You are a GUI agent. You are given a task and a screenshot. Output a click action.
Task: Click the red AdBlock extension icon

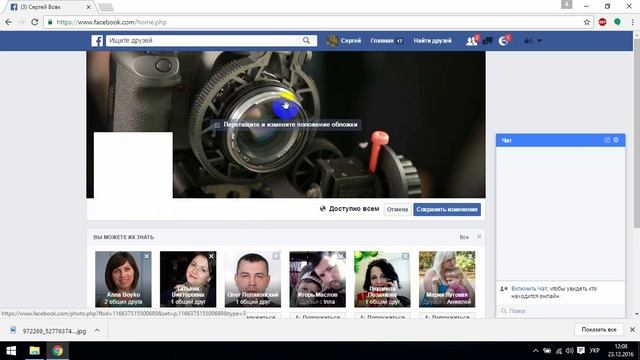(x=602, y=22)
